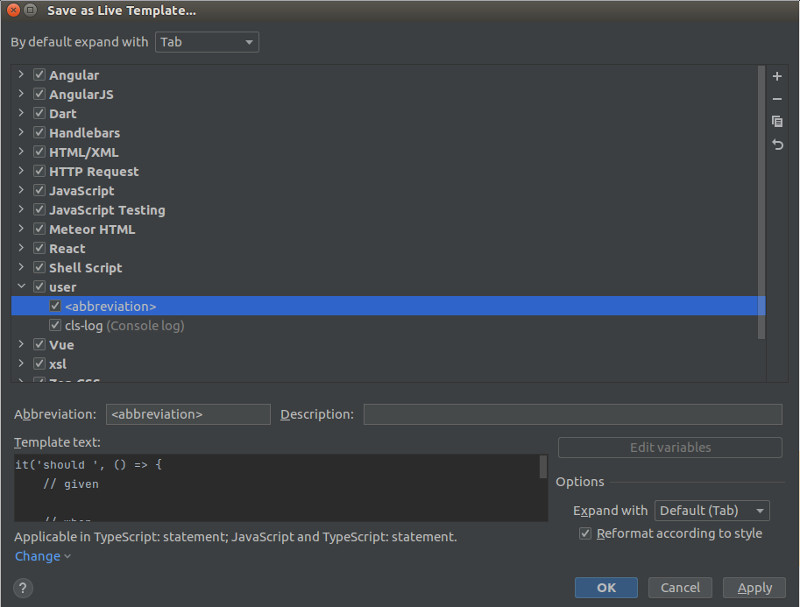Remove selected template using minus icon
Screen dimensions: 800x607
[x=777, y=99]
